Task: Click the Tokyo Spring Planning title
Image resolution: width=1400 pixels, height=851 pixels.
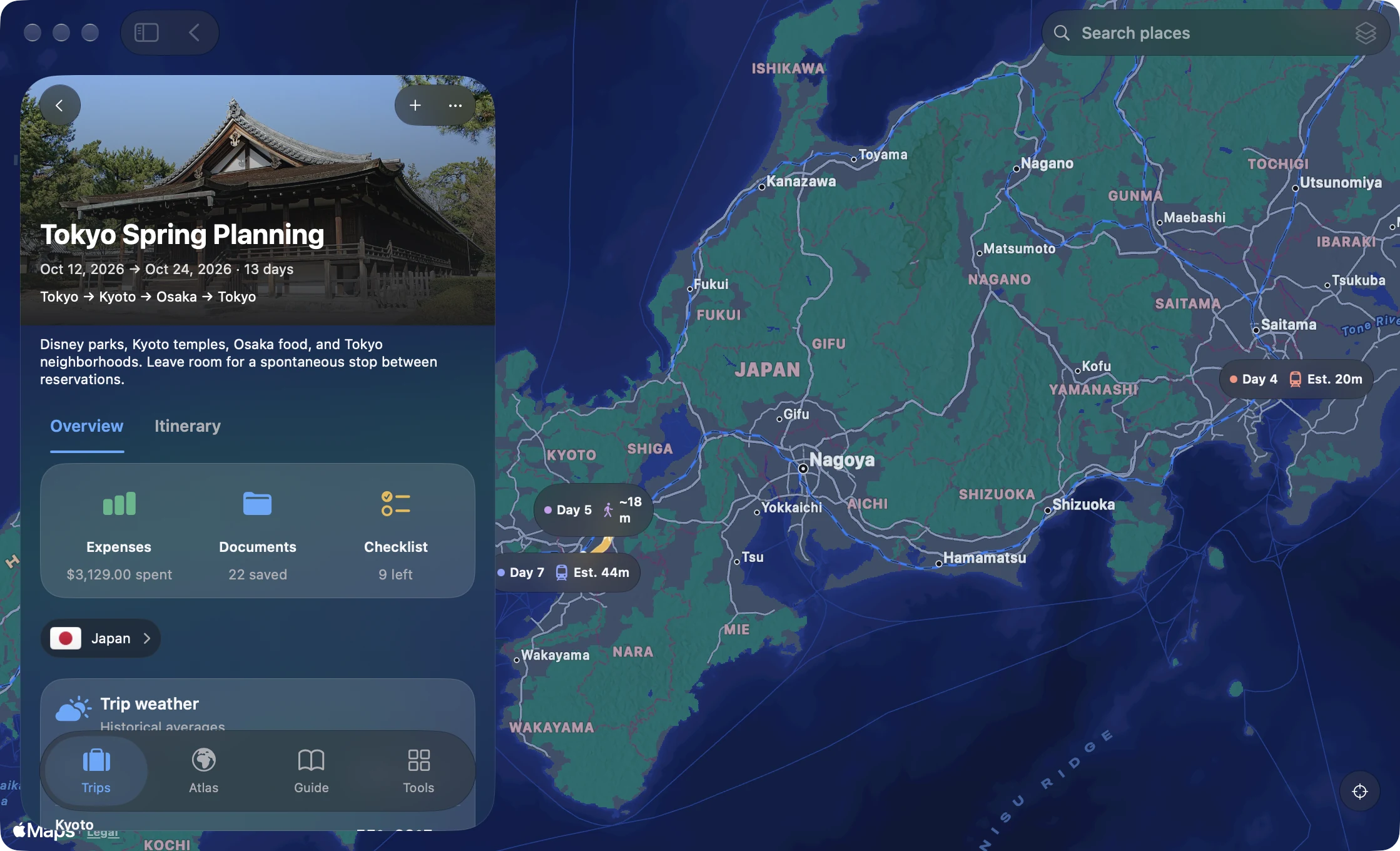Action: click(182, 235)
